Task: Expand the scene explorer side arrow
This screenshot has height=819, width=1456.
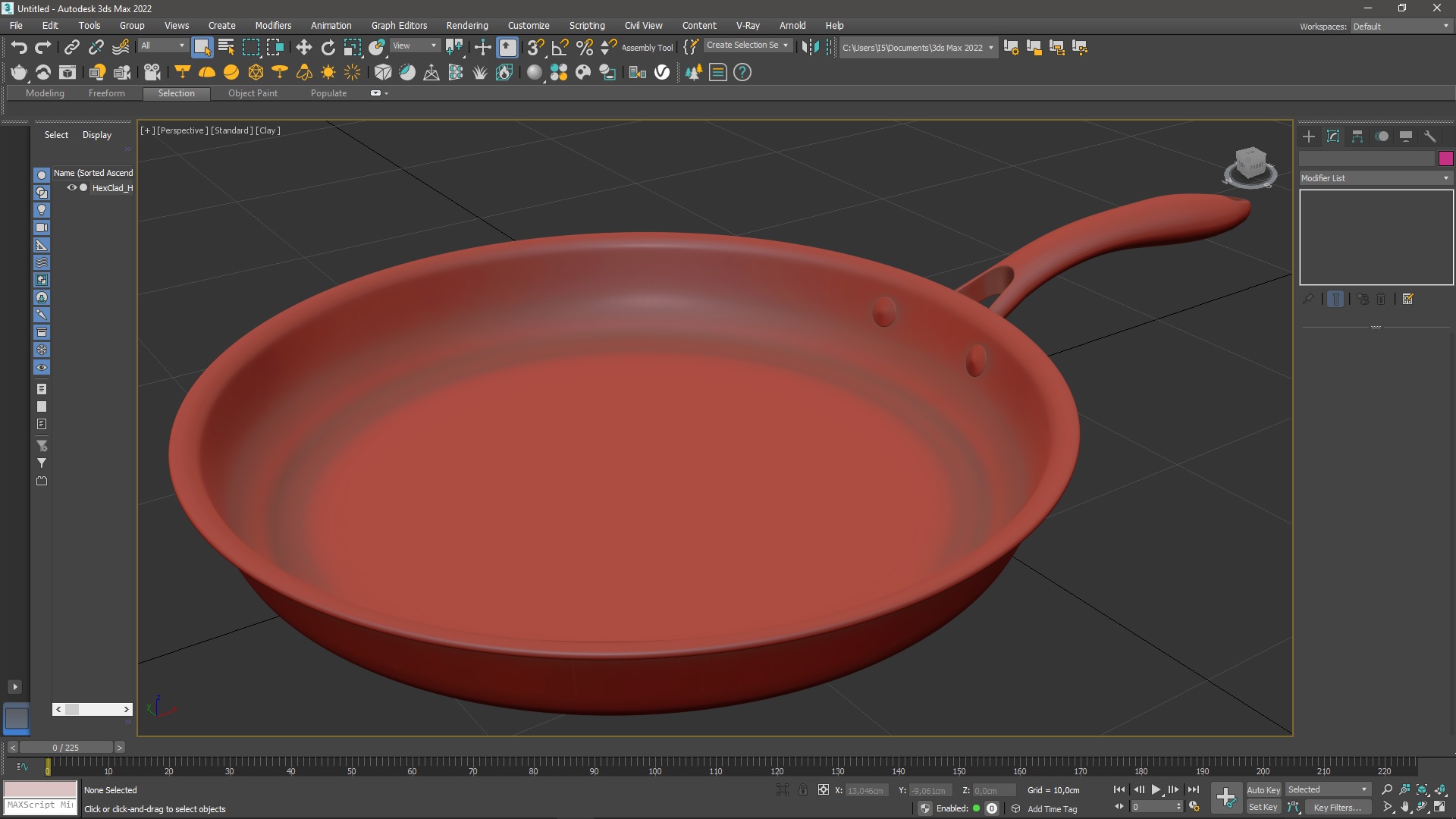Action: point(14,687)
